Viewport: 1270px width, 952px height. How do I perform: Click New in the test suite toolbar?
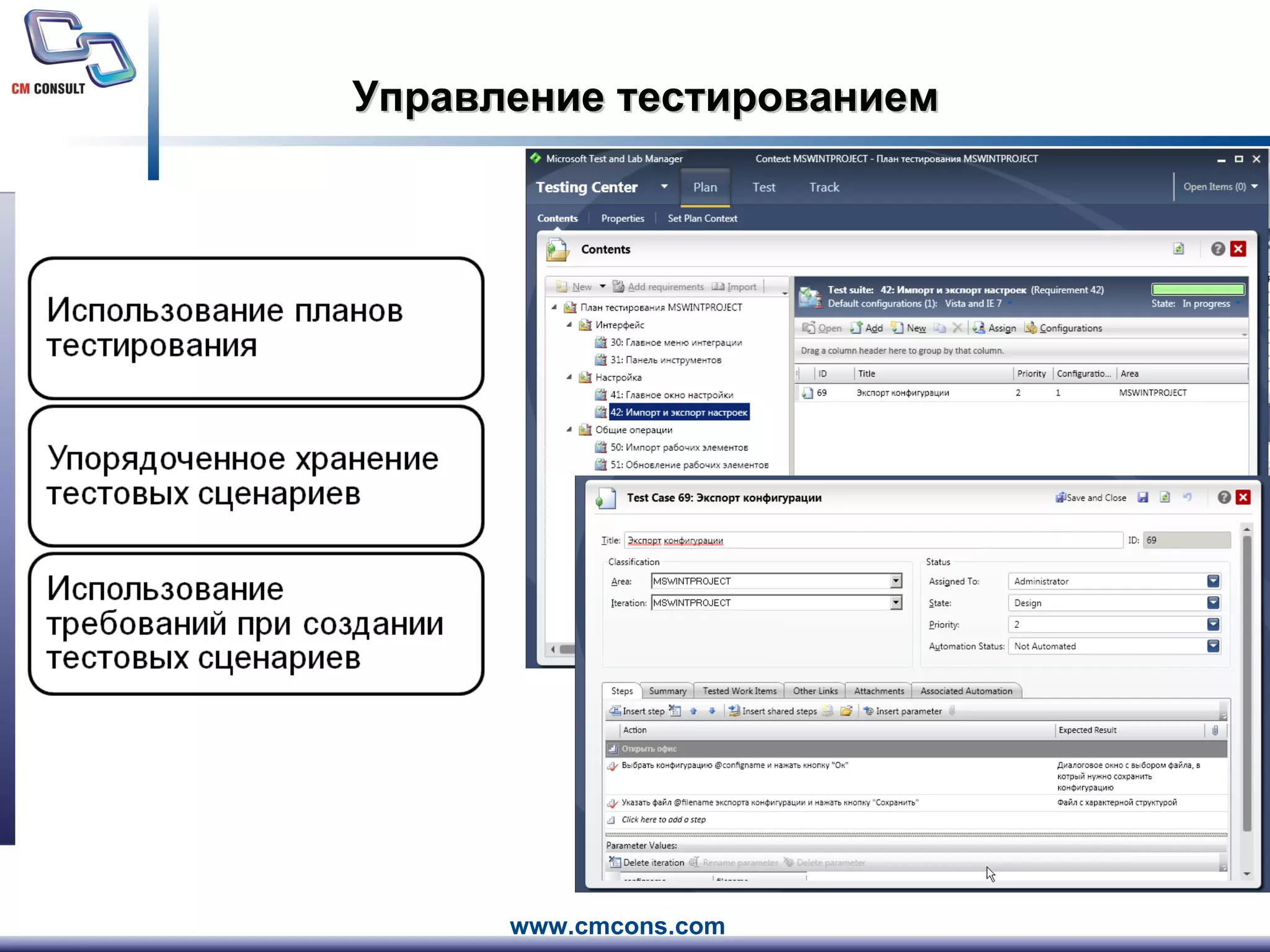908,328
